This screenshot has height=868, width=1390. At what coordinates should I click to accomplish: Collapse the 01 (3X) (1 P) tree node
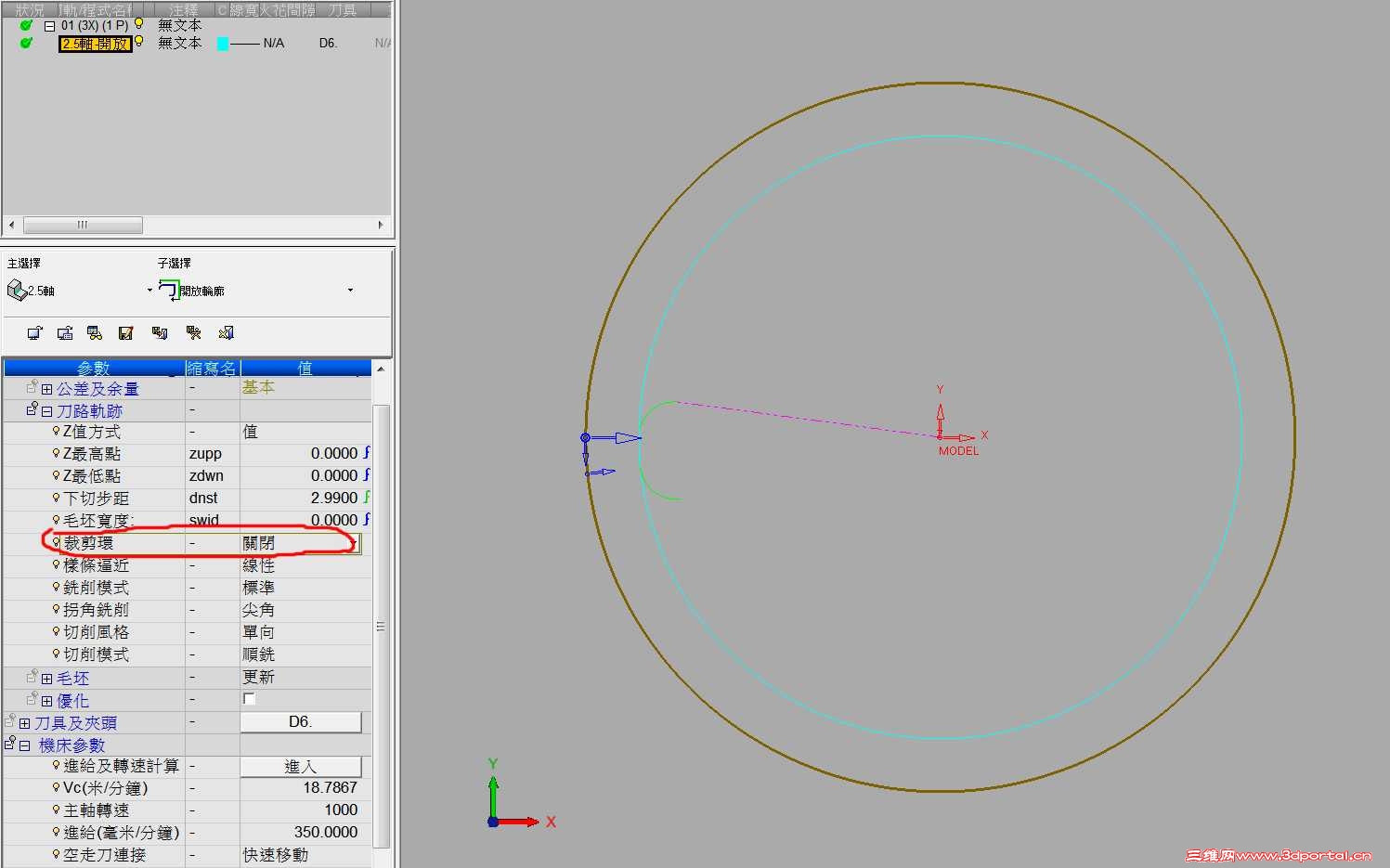(49, 26)
